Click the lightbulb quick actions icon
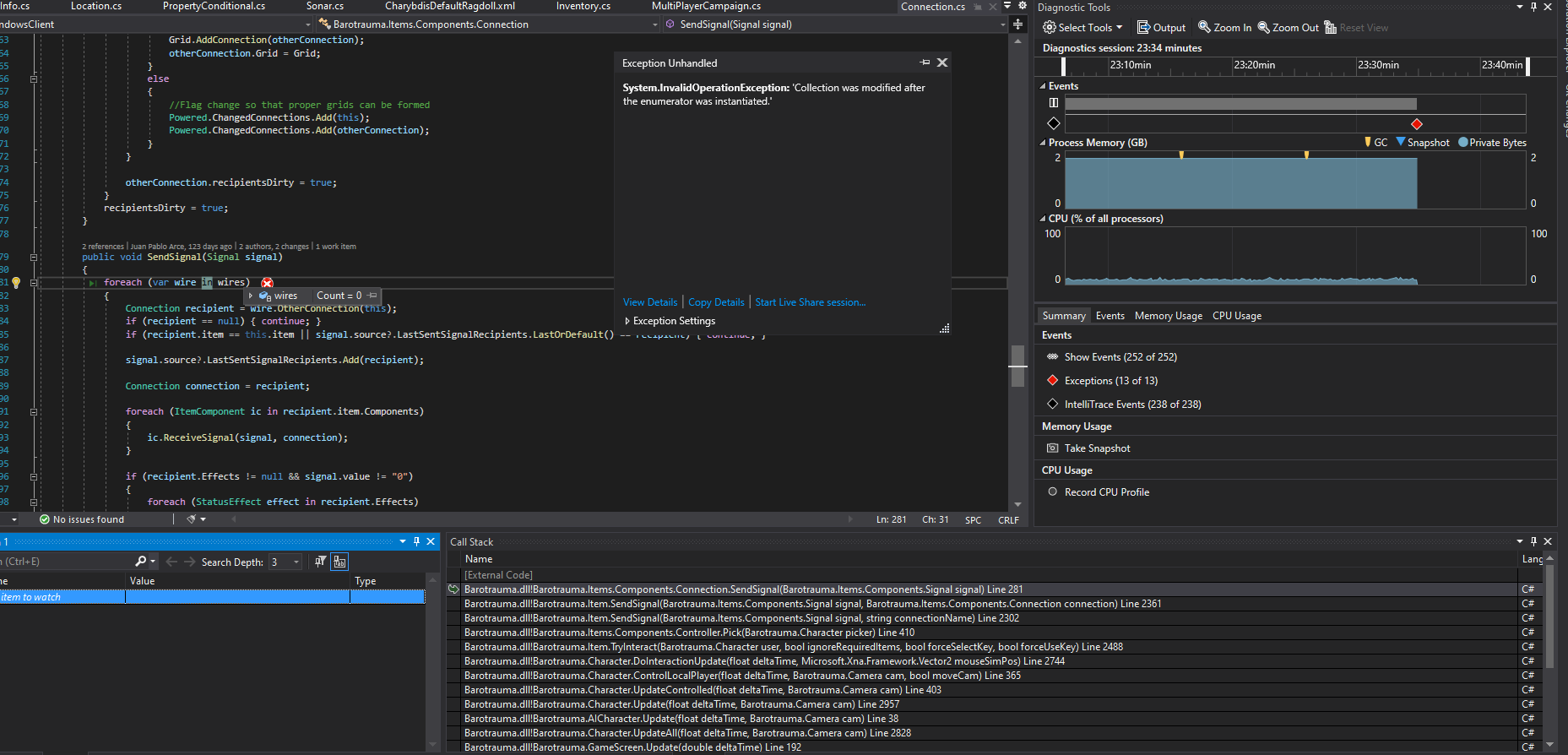This screenshot has height=755, width=1568. [x=16, y=283]
